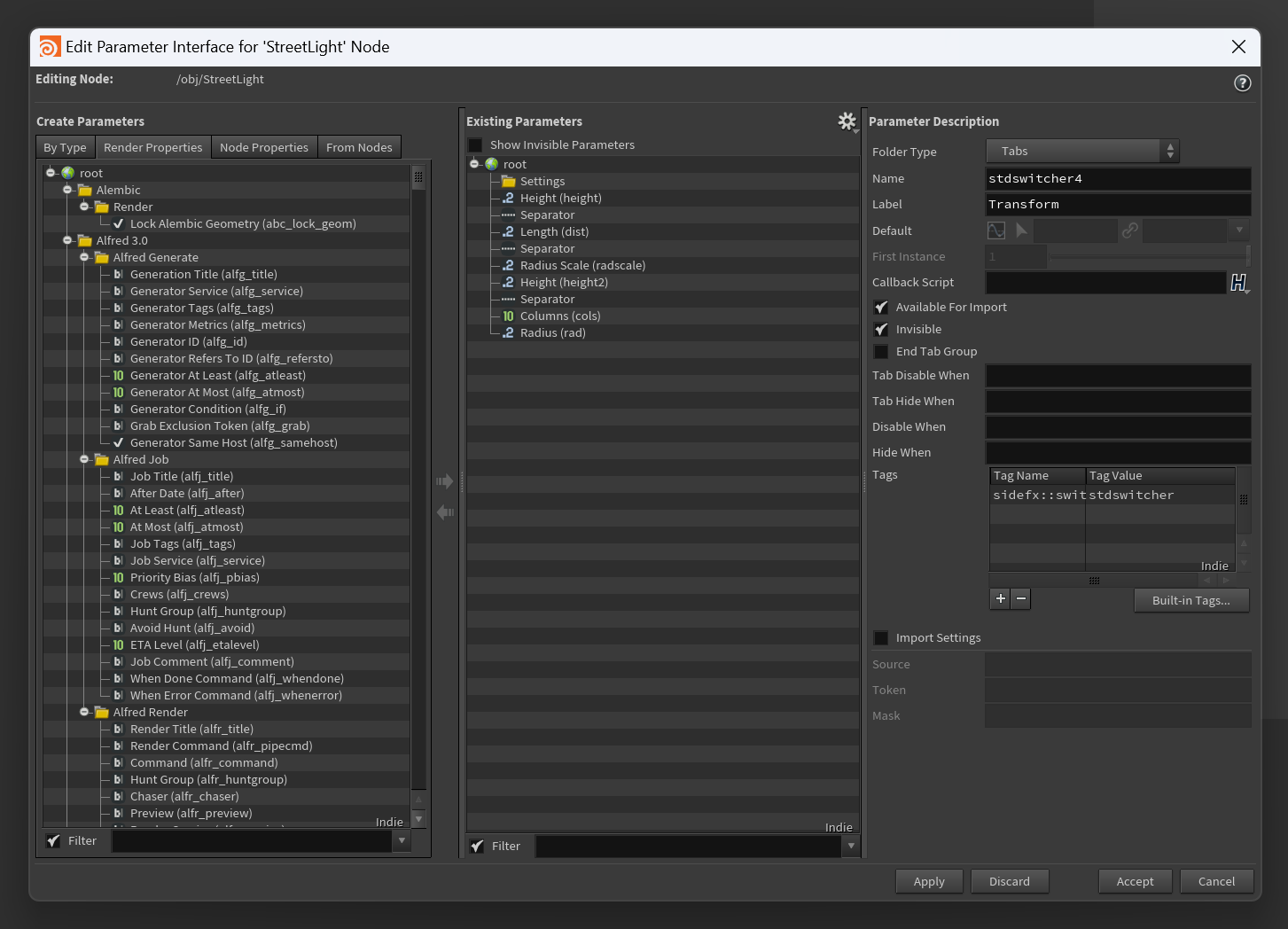Click the link chain icon in Default row

(x=1129, y=230)
